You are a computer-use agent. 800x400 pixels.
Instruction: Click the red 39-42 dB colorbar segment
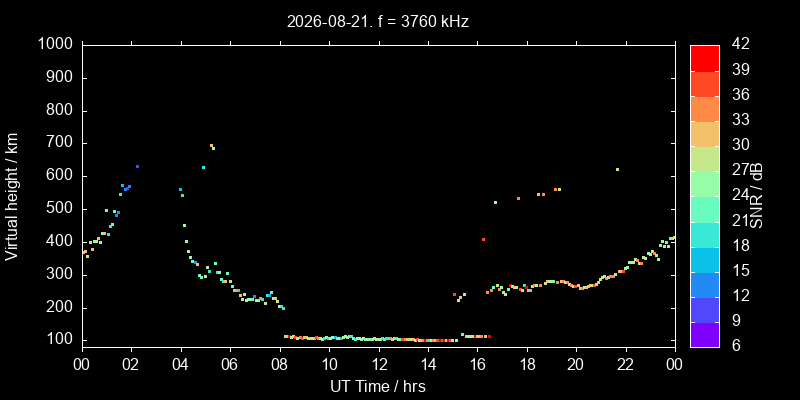click(x=705, y=58)
